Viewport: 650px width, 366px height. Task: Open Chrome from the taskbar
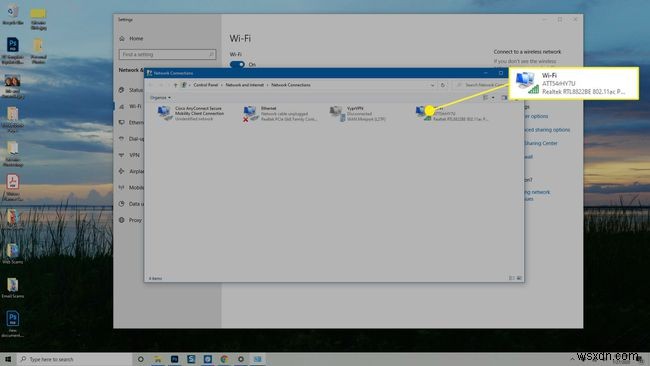224,359
